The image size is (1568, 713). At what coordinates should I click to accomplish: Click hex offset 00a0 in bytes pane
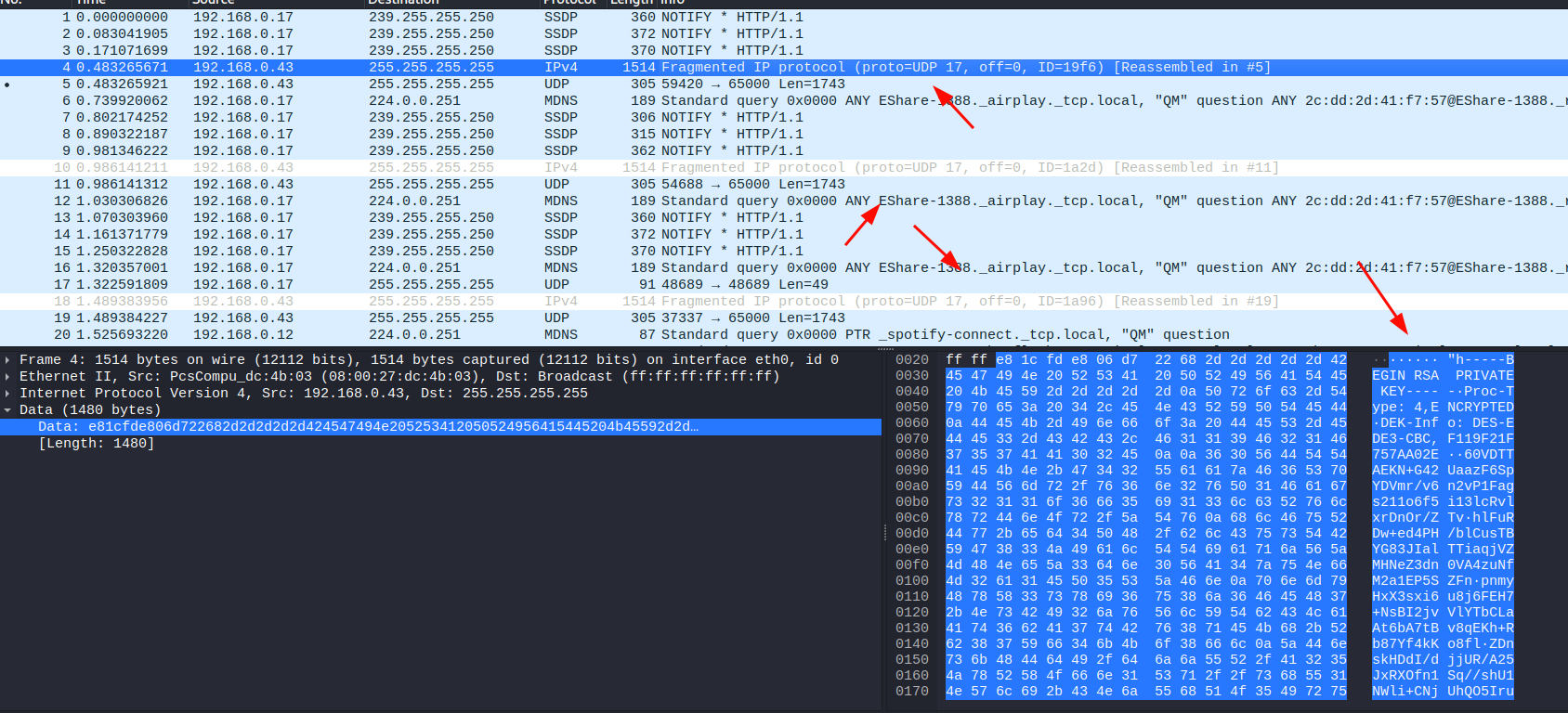(x=912, y=486)
